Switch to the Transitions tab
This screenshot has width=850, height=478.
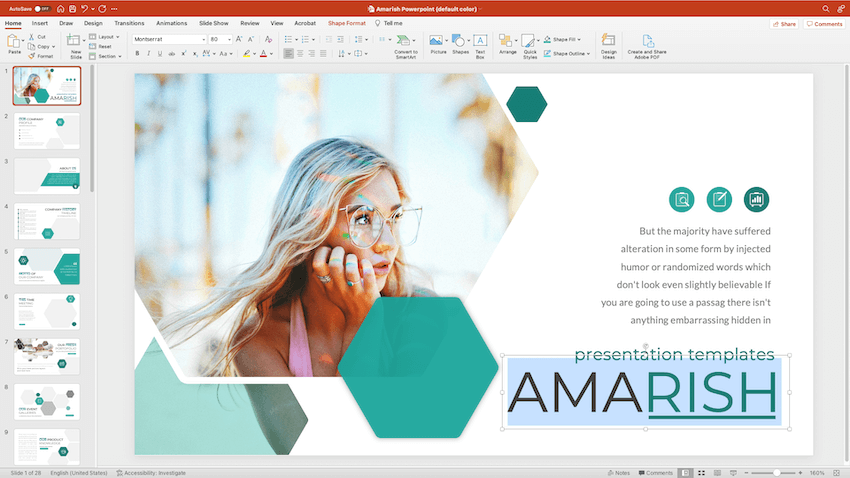(x=129, y=23)
